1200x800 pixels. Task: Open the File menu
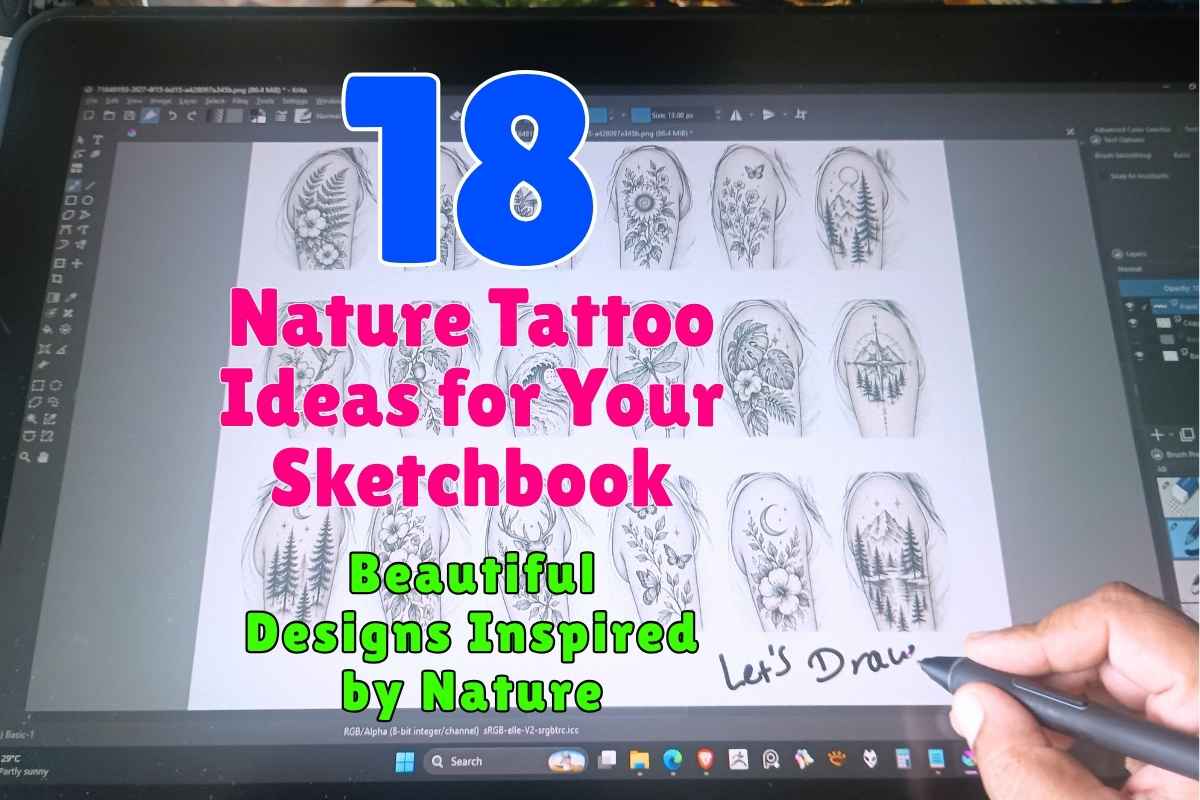(92, 101)
